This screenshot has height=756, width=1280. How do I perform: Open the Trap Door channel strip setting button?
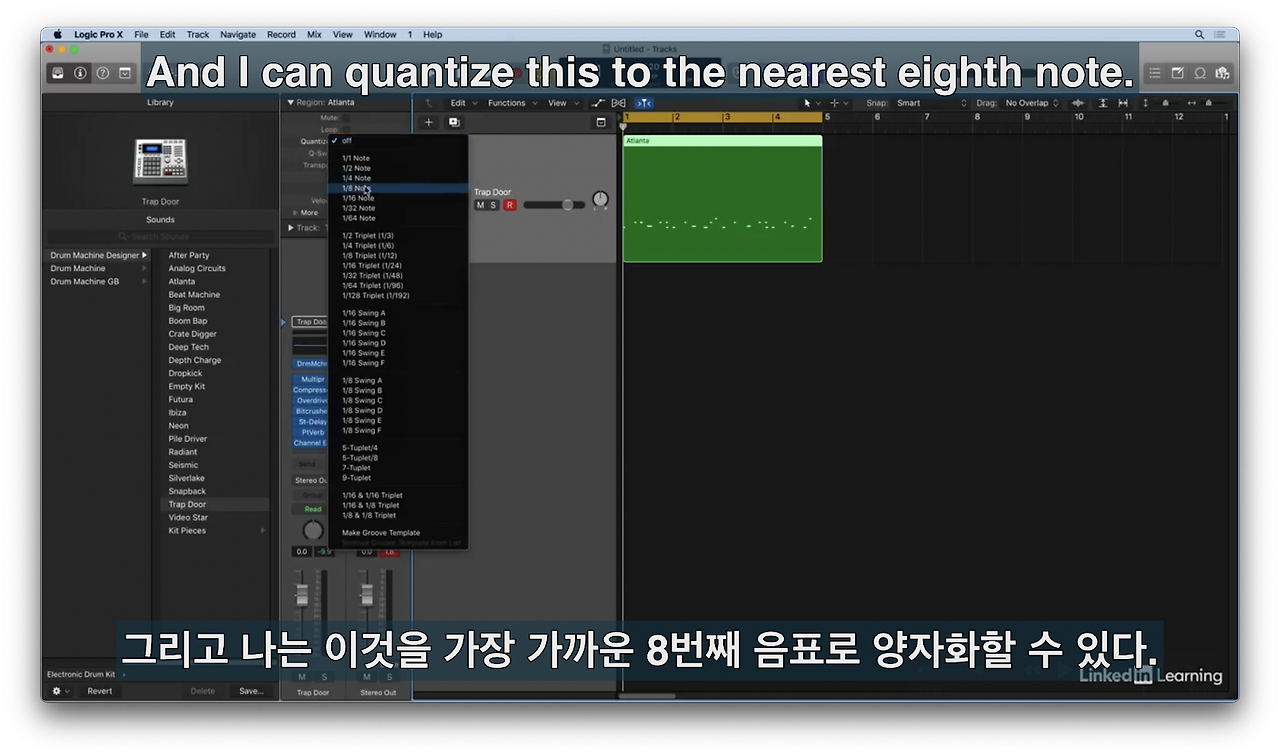[x=311, y=322]
